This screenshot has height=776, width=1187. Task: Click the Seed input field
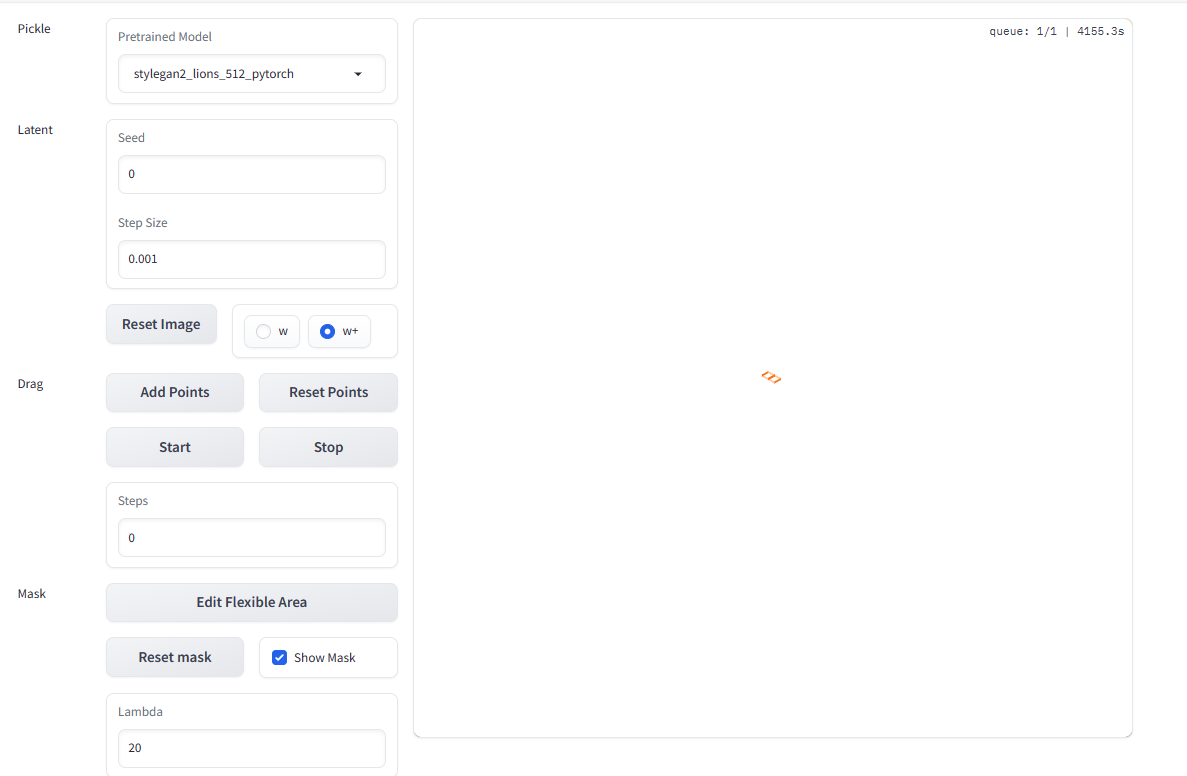(x=251, y=174)
